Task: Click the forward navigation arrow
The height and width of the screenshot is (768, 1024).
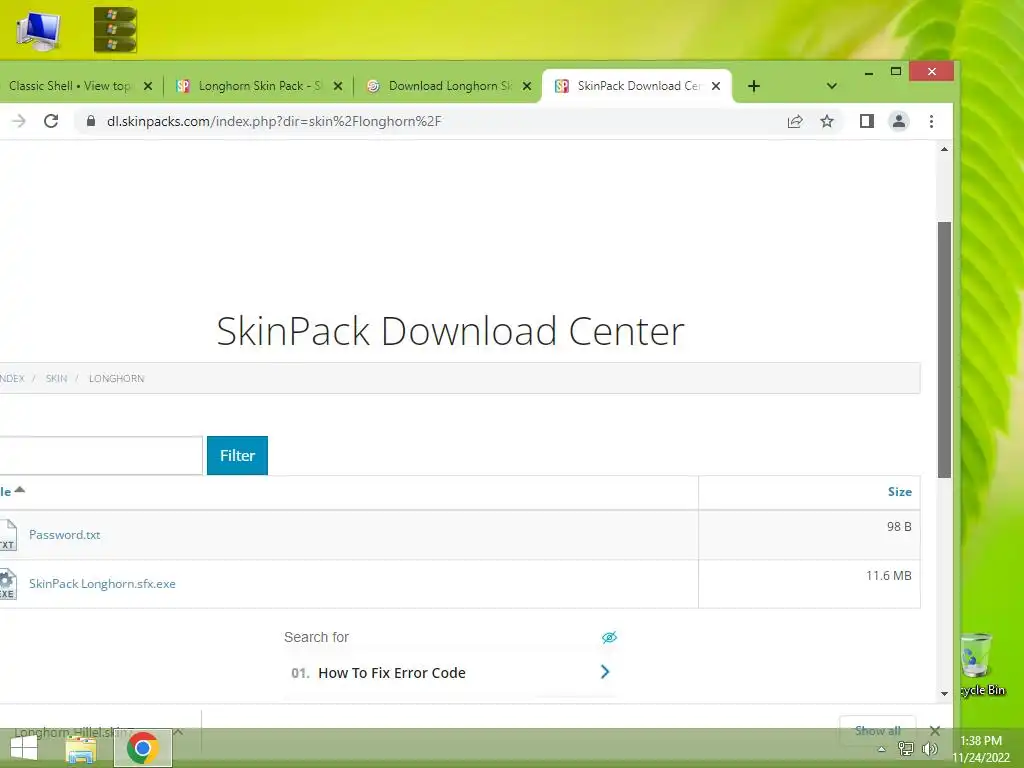Action: (x=19, y=121)
